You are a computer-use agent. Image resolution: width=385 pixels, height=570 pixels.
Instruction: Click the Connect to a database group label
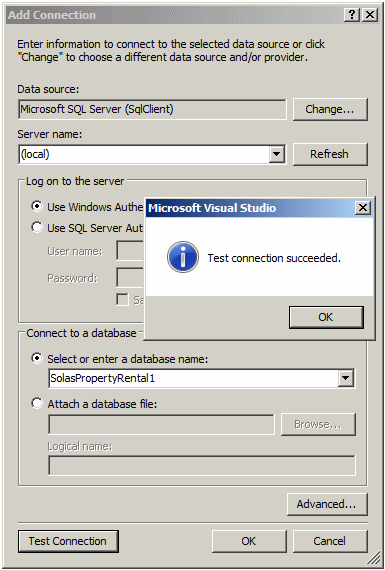(x=81, y=333)
